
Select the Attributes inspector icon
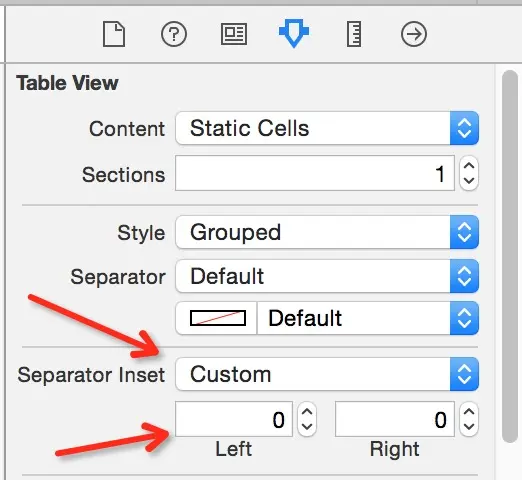294,33
